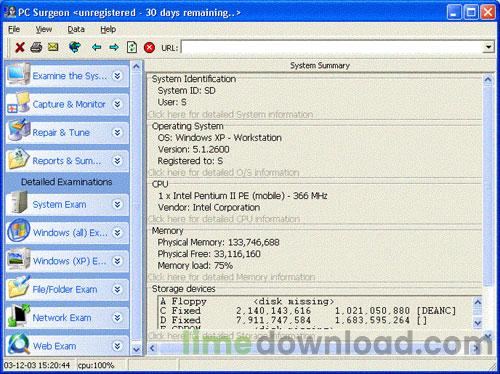Click the System Summary header
Viewport: 500px width, 374px height.
click(x=320, y=65)
